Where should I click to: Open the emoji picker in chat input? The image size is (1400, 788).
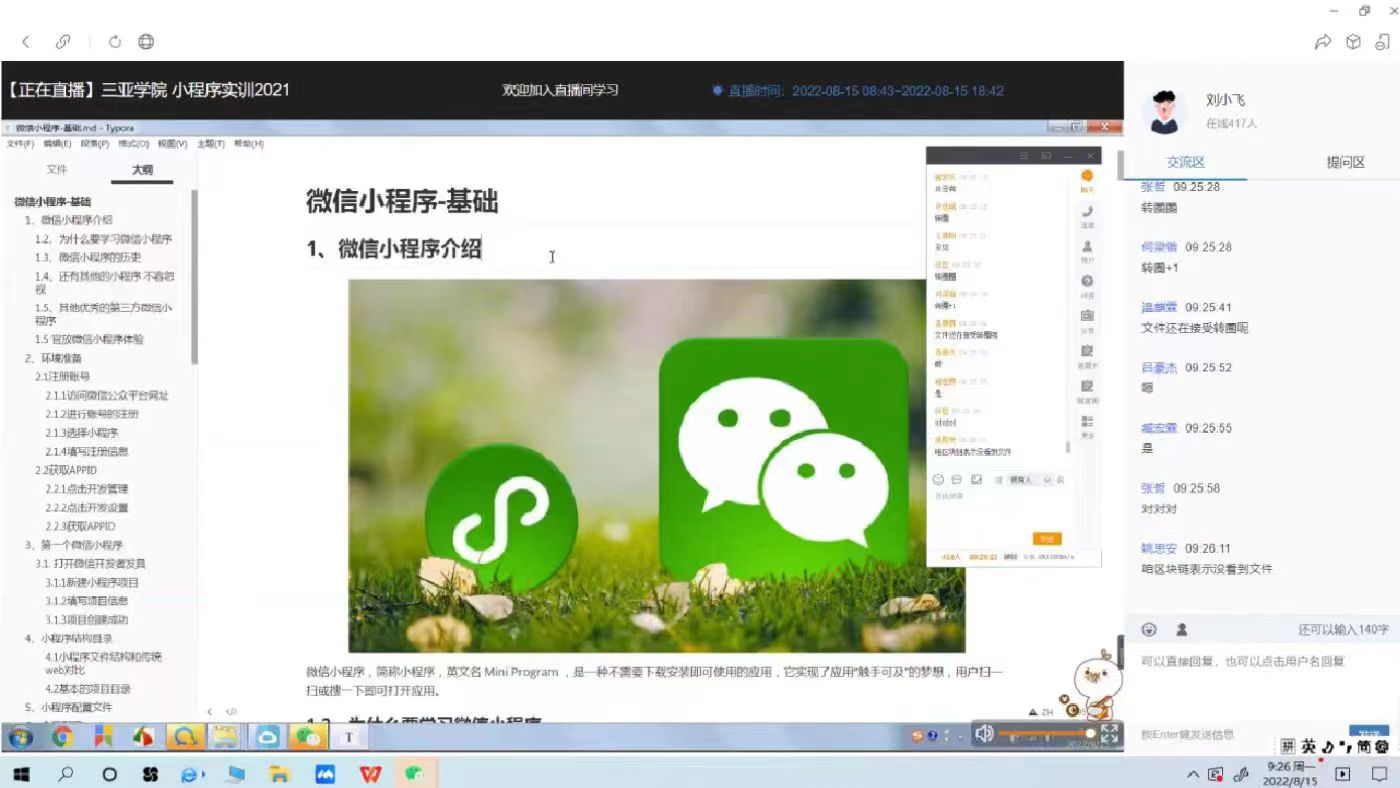1149,629
